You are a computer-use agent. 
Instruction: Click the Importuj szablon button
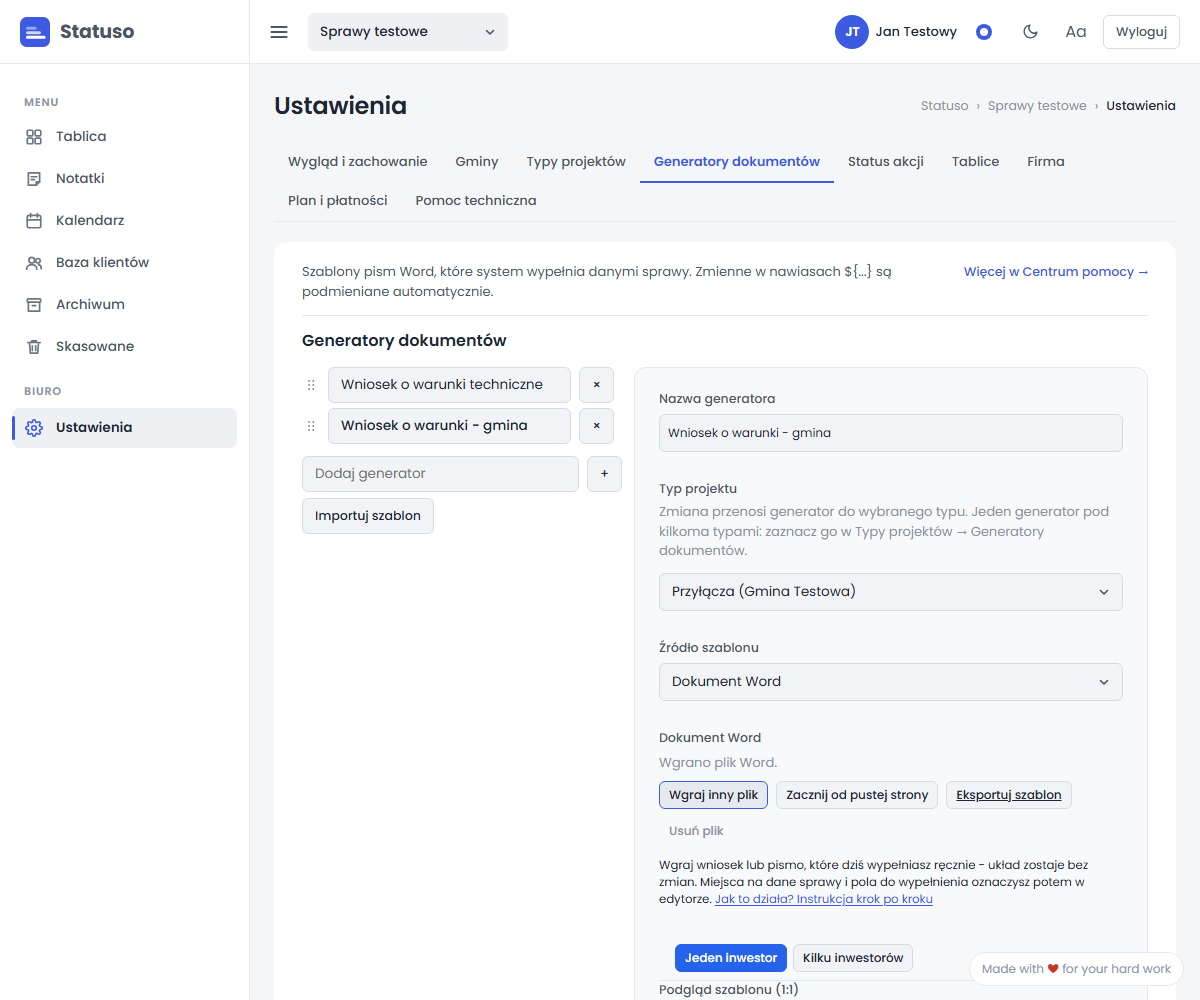[368, 516]
